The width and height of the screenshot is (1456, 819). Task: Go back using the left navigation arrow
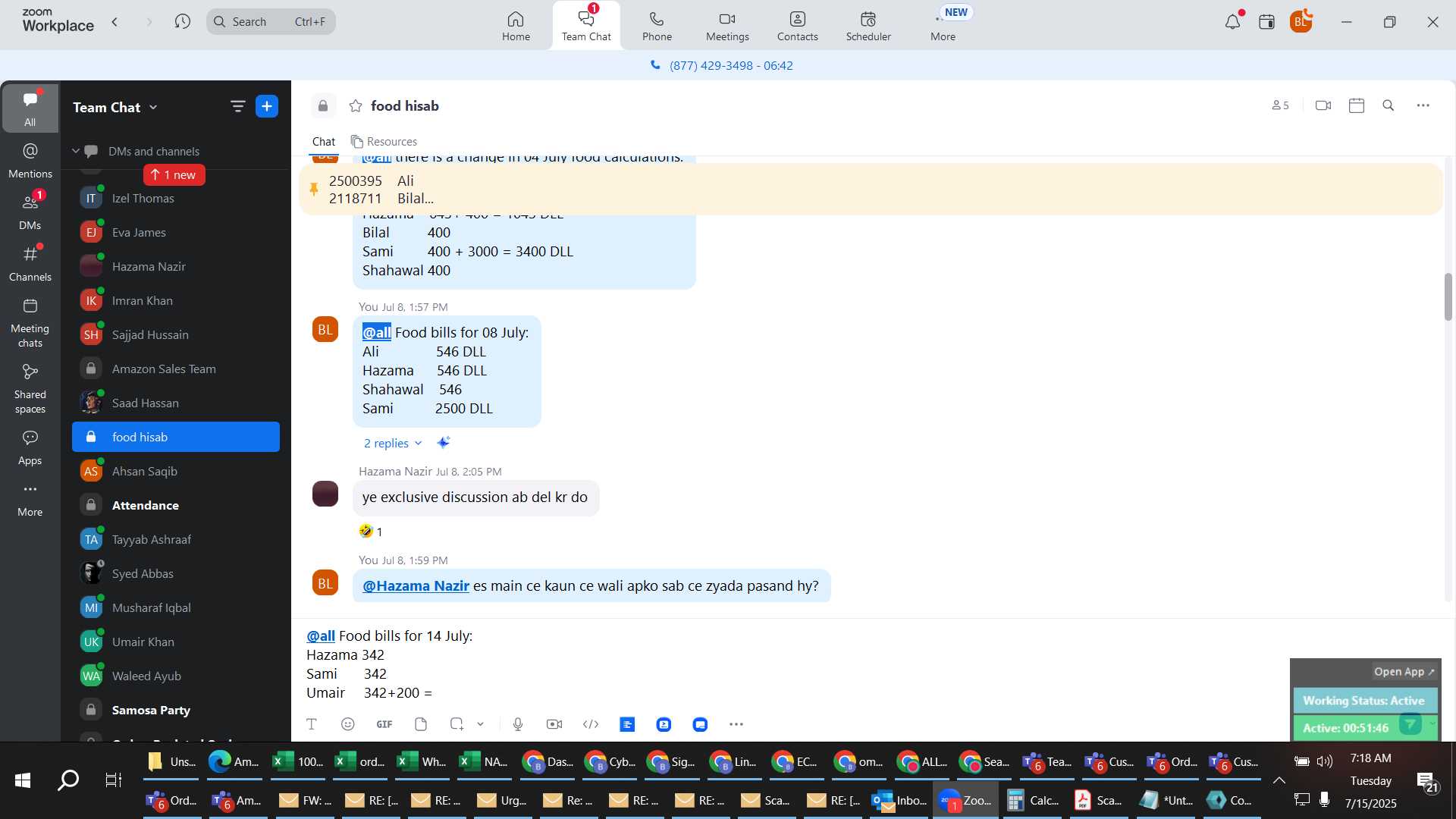[x=115, y=21]
